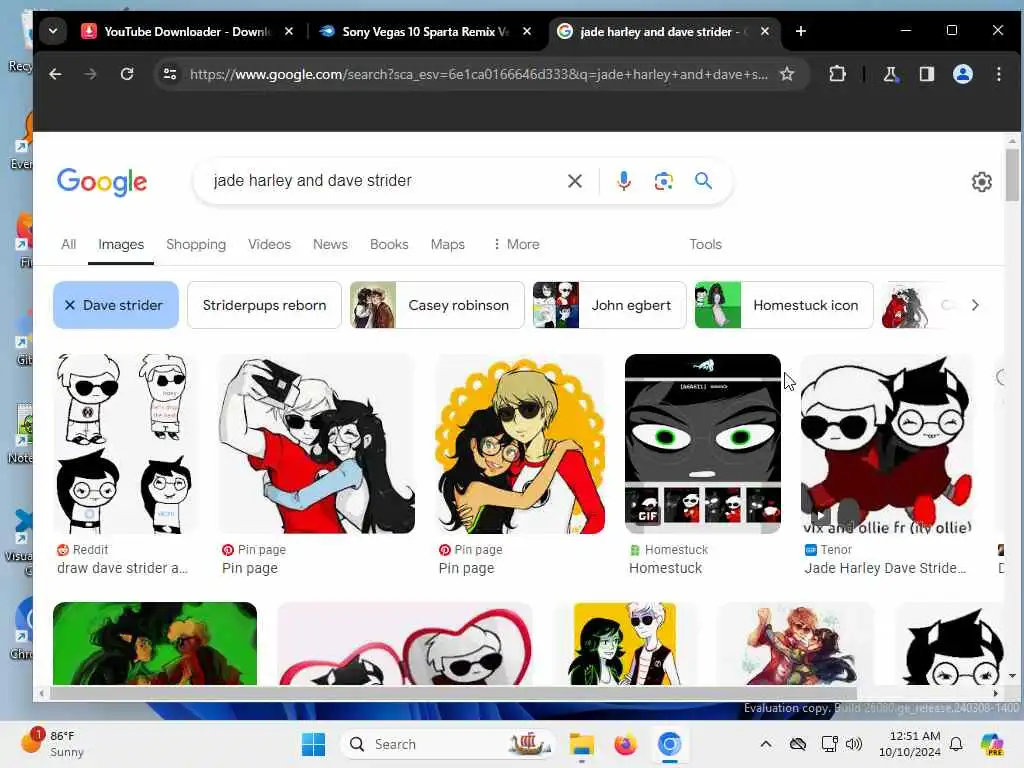Open the weather widget showing 86°F
1024x768 pixels.
pyautogui.click(x=52, y=744)
